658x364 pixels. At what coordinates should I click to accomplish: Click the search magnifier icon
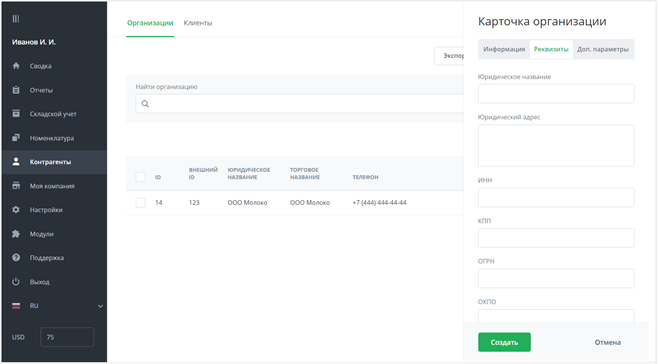click(x=145, y=104)
